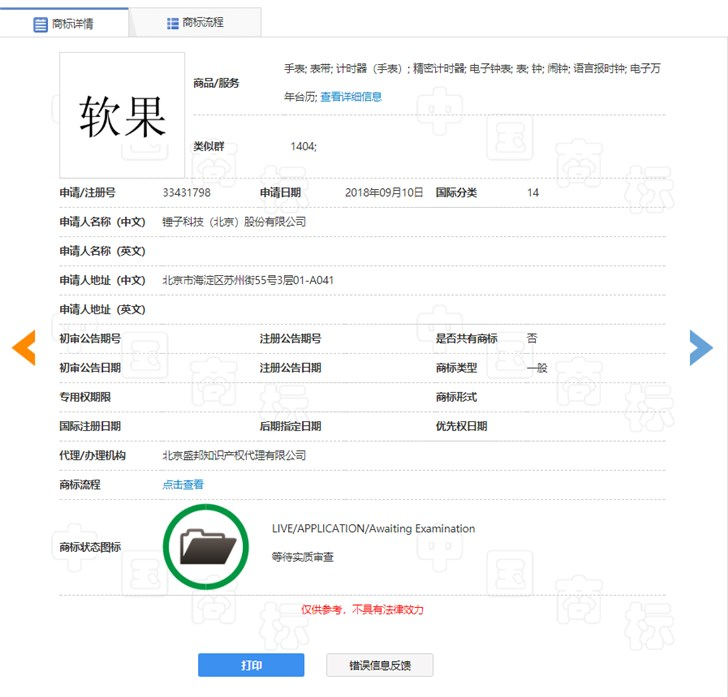Click the 申请人地址（中文） label
Viewport: 728px width, 697px height.
(x=103, y=280)
